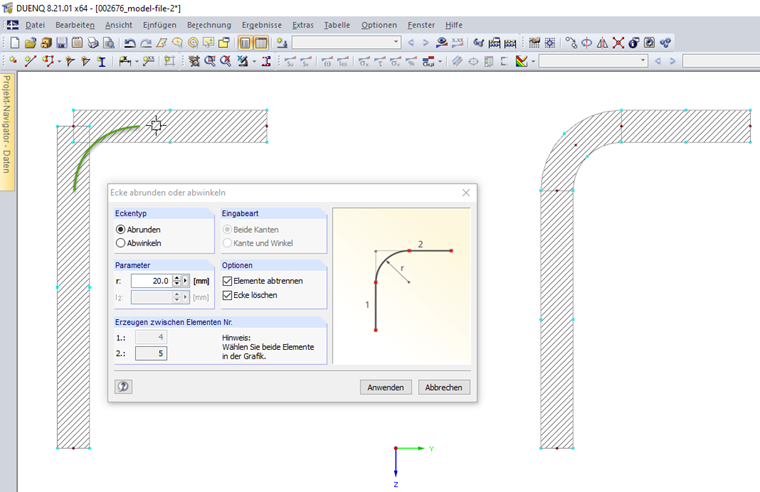Open the Projekt-Navigator Daten side tab
Screen dimensions: 760x492
point(7,131)
